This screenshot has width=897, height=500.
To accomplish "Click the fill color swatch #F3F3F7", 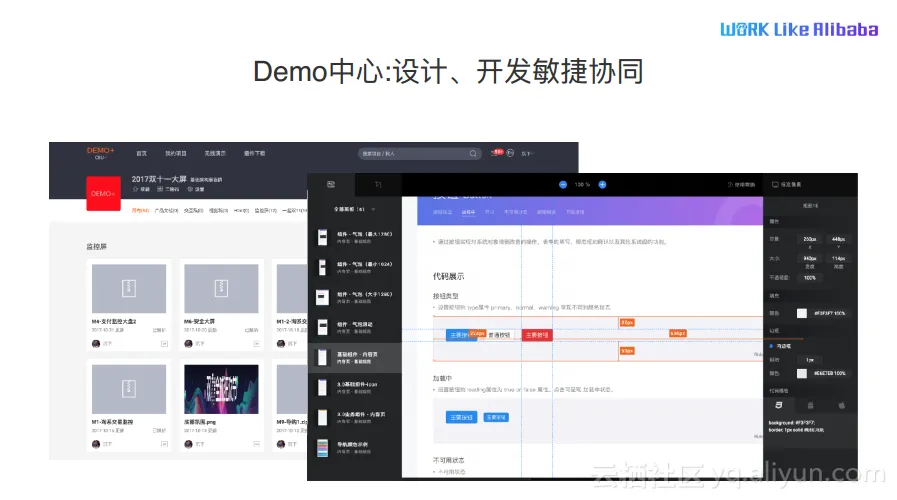I will click(x=802, y=314).
